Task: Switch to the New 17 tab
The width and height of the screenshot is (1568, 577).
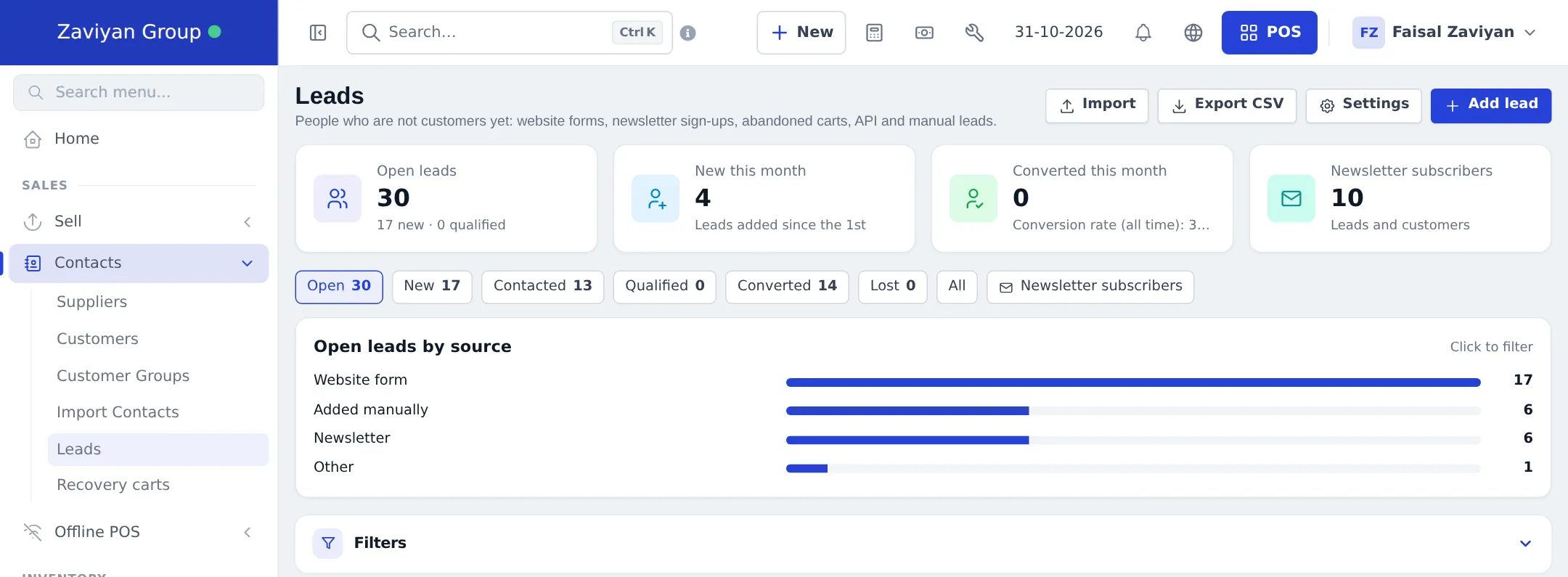Action: coord(432,287)
